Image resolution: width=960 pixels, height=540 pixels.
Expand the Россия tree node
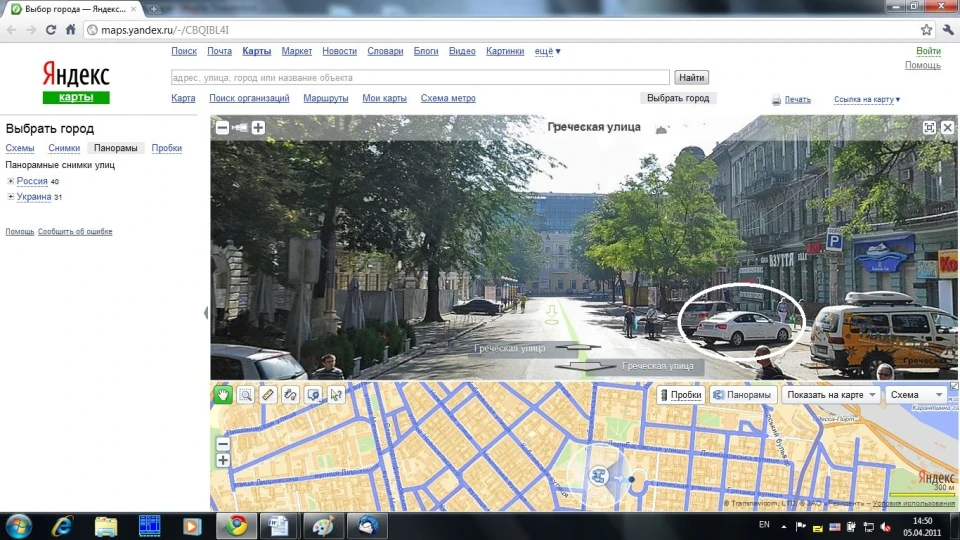click(10, 181)
